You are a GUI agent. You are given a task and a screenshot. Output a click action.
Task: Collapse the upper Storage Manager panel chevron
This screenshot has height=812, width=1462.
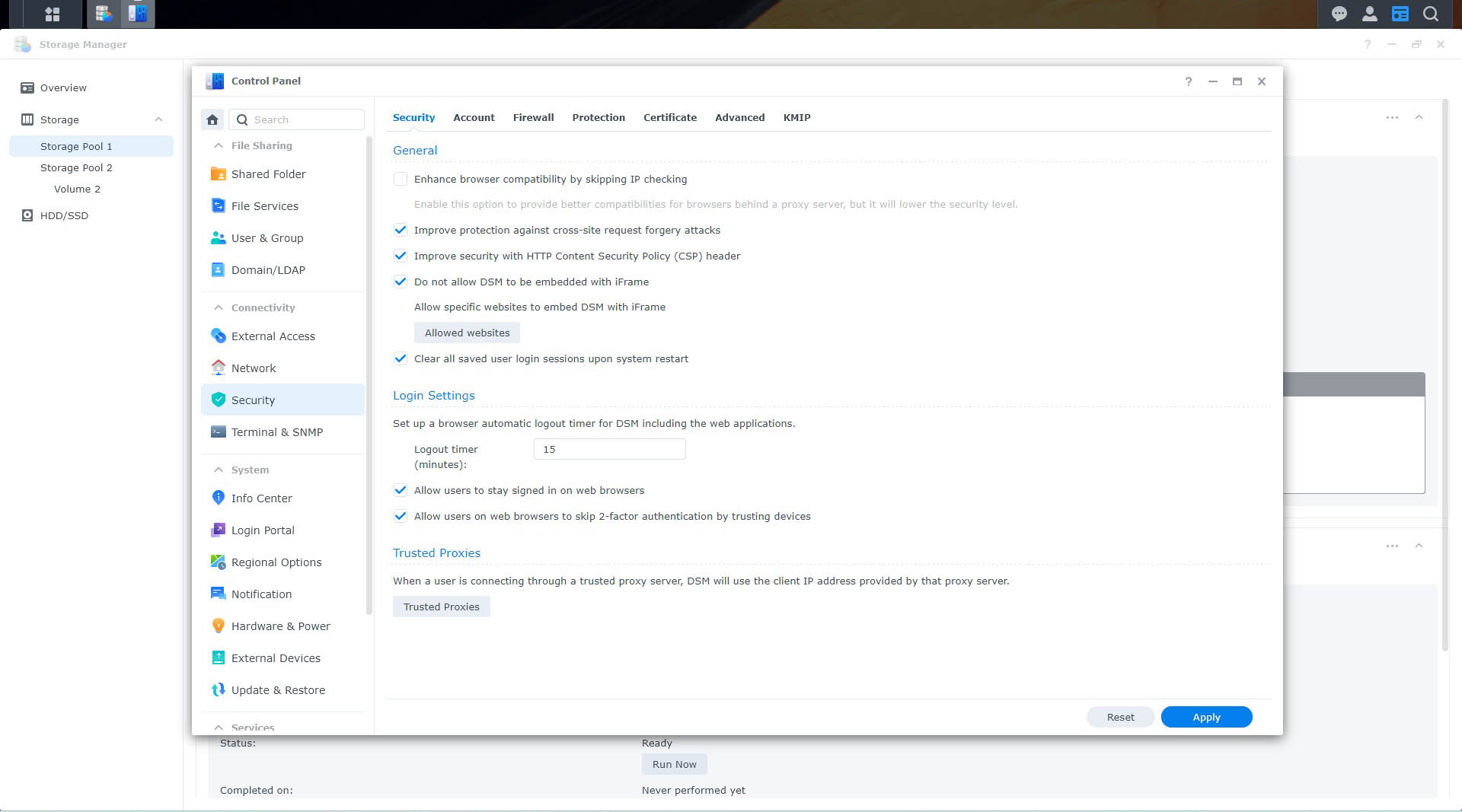1419,117
